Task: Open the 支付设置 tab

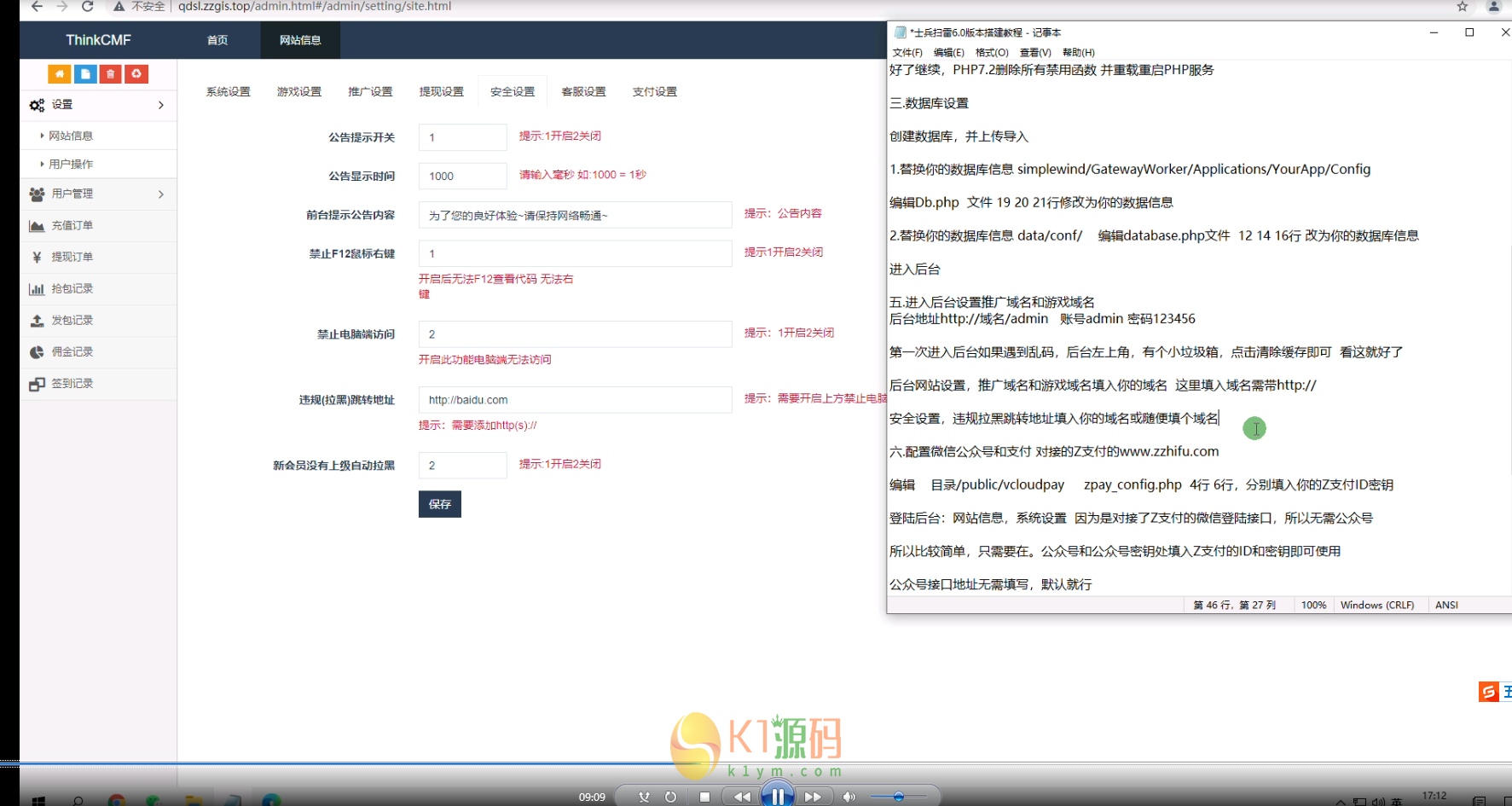Action: 654,92
